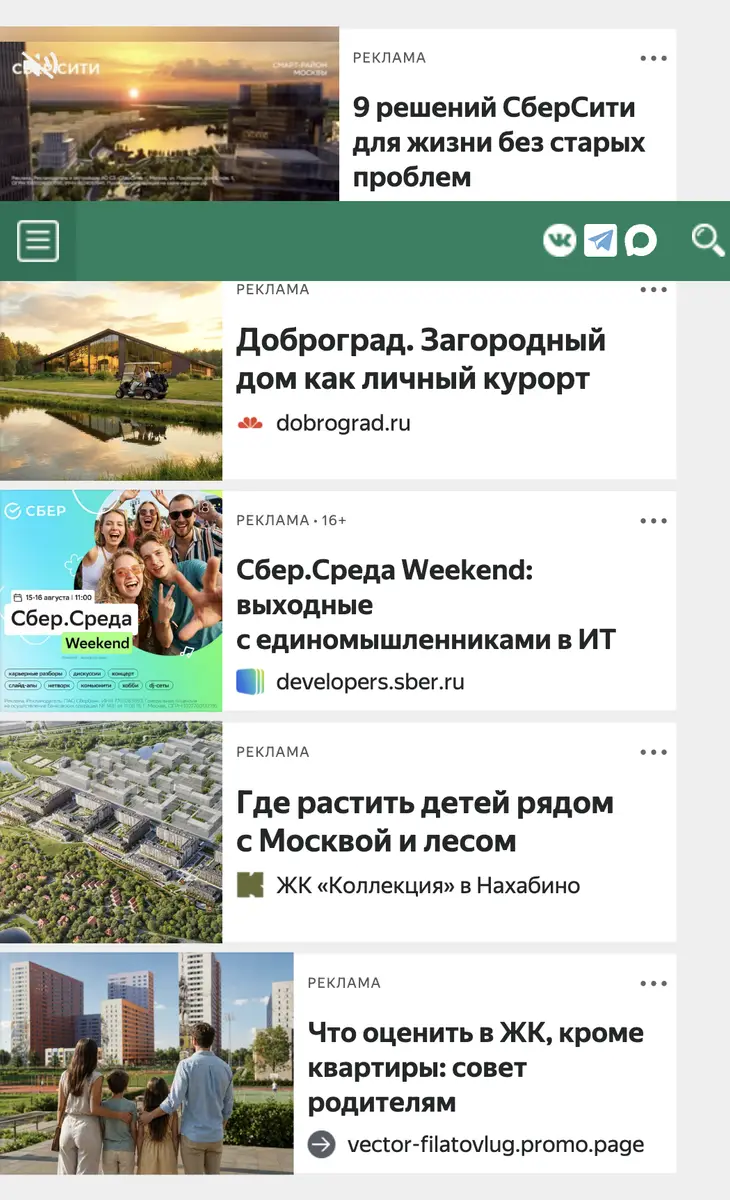Open the hamburger menu in green bar
The height and width of the screenshot is (1200, 730).
[x=38, y=241]
